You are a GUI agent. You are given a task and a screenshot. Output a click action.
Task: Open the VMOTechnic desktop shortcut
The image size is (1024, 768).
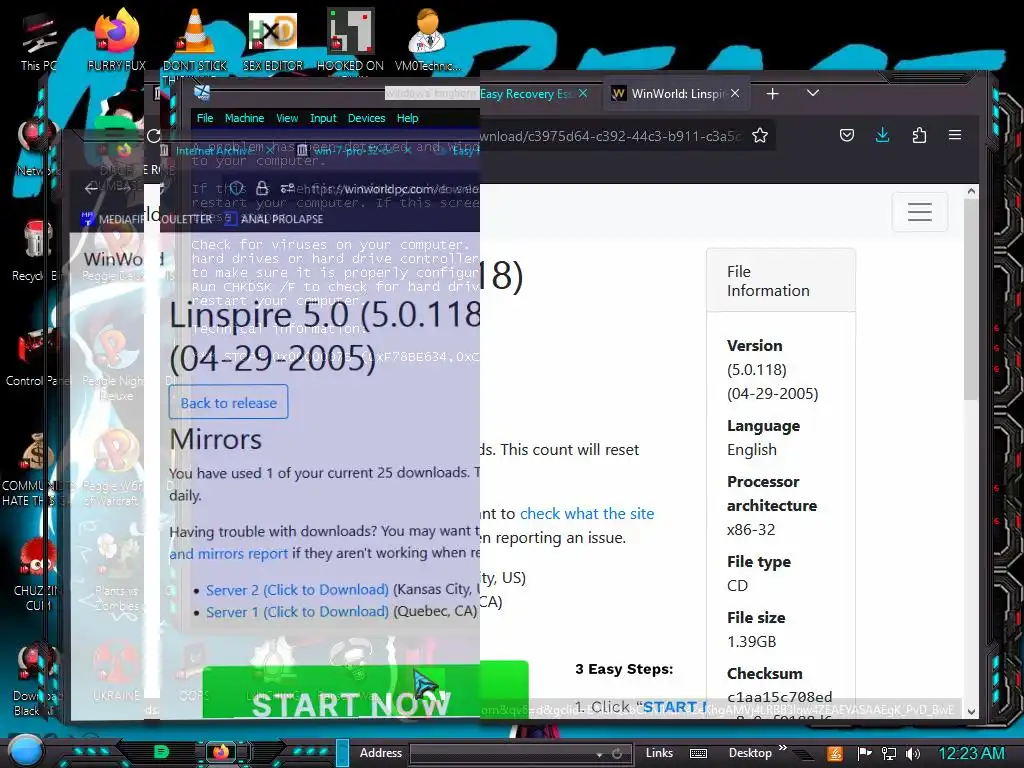point(428,40)
